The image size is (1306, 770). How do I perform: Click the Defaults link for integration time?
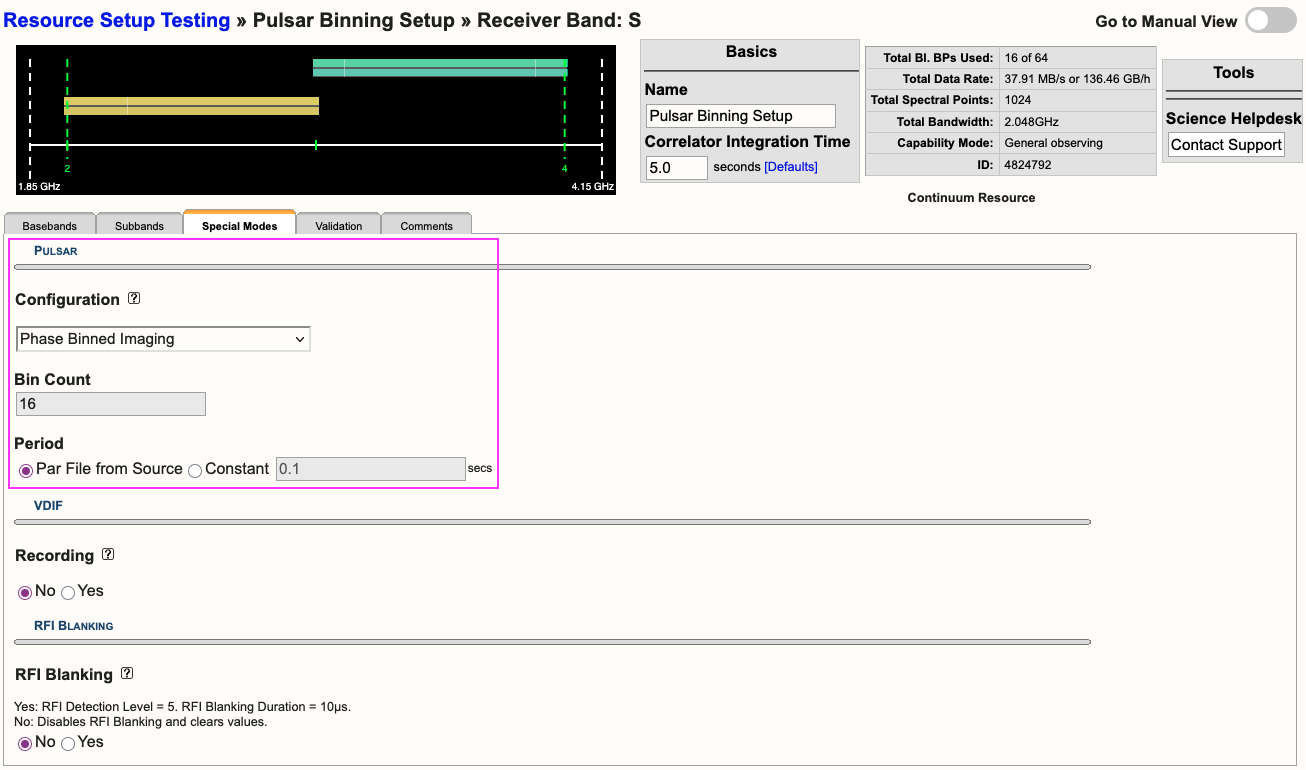[789, 166]
